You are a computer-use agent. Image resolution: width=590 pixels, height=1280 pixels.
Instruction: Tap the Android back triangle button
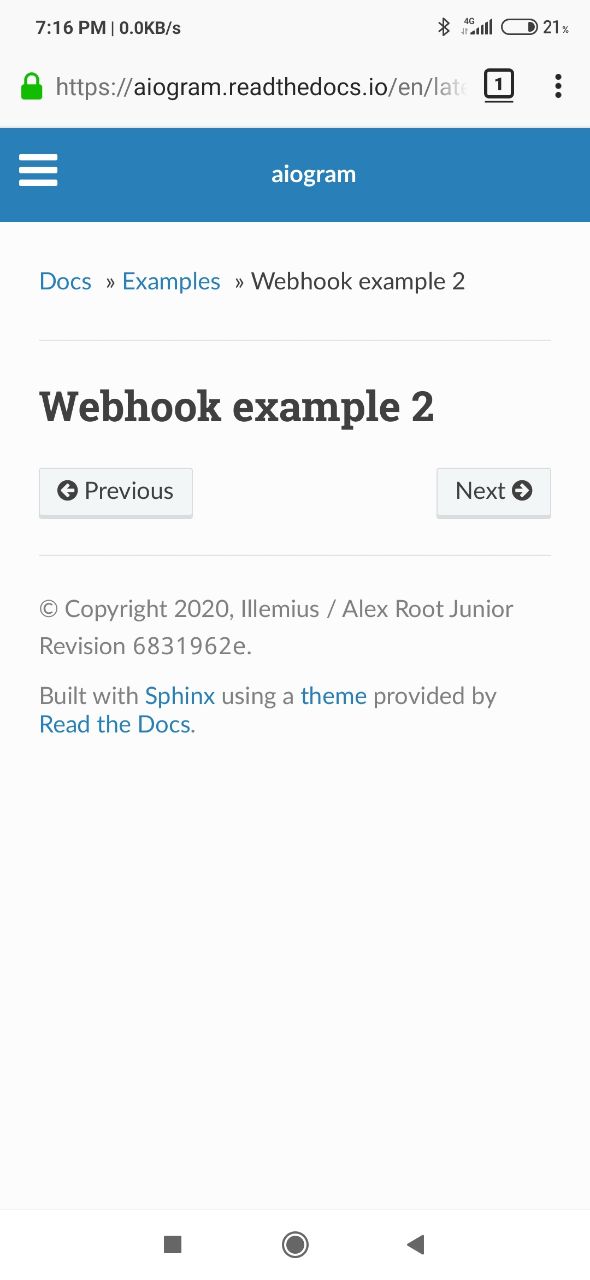tap(416, 1244)
